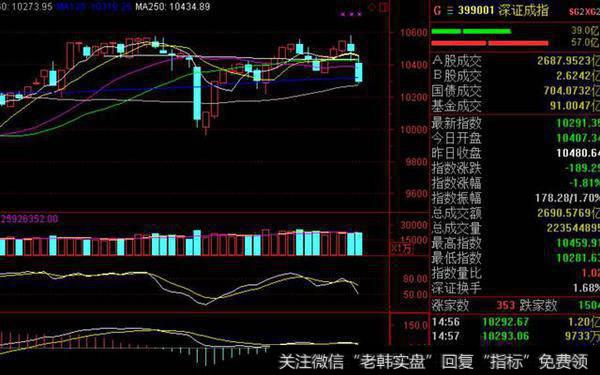
Task: Click the 今日开盘 label
Action: click(x=457, y=139)
